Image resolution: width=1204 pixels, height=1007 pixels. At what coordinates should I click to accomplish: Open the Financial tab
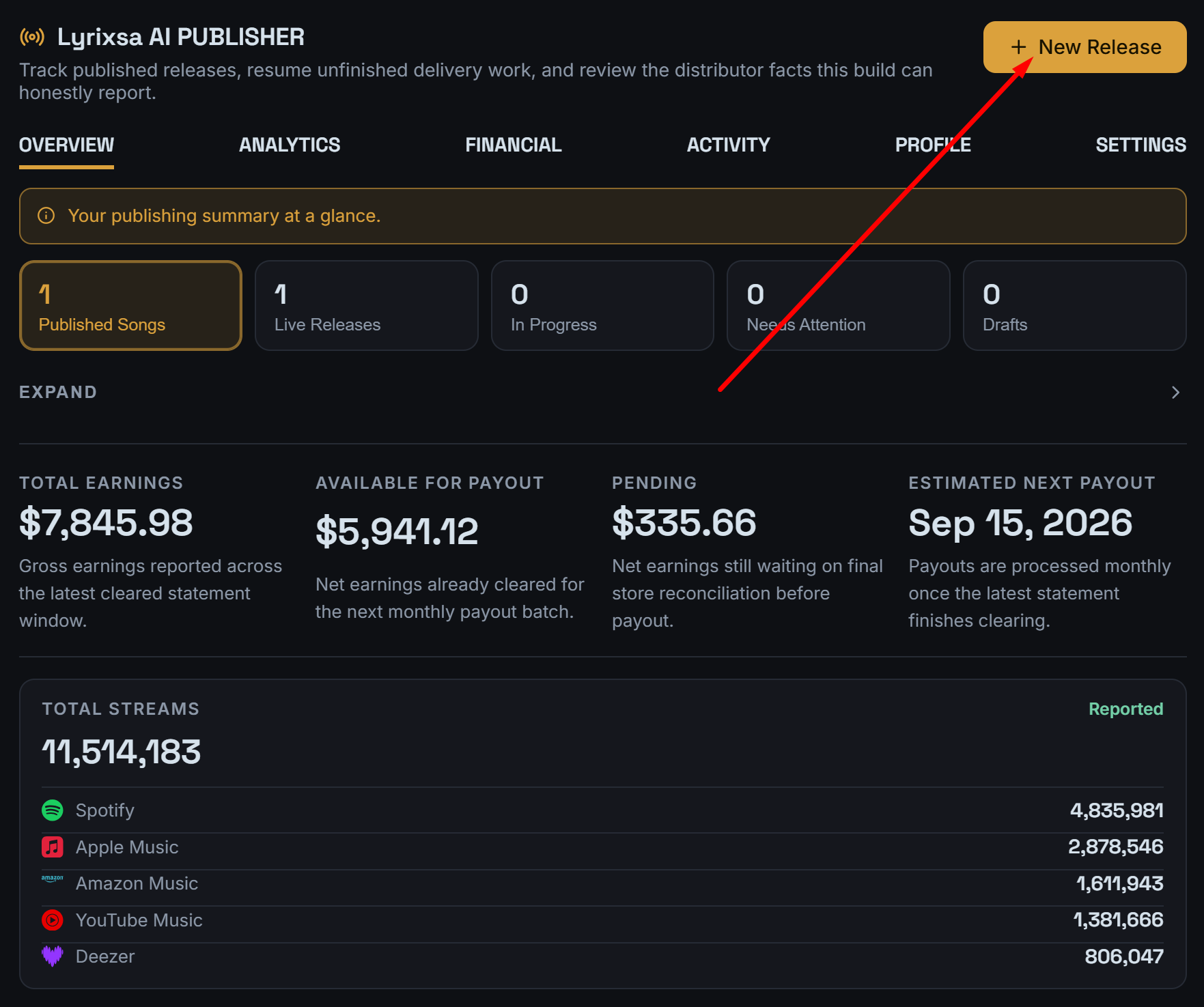tap(514, 145)
